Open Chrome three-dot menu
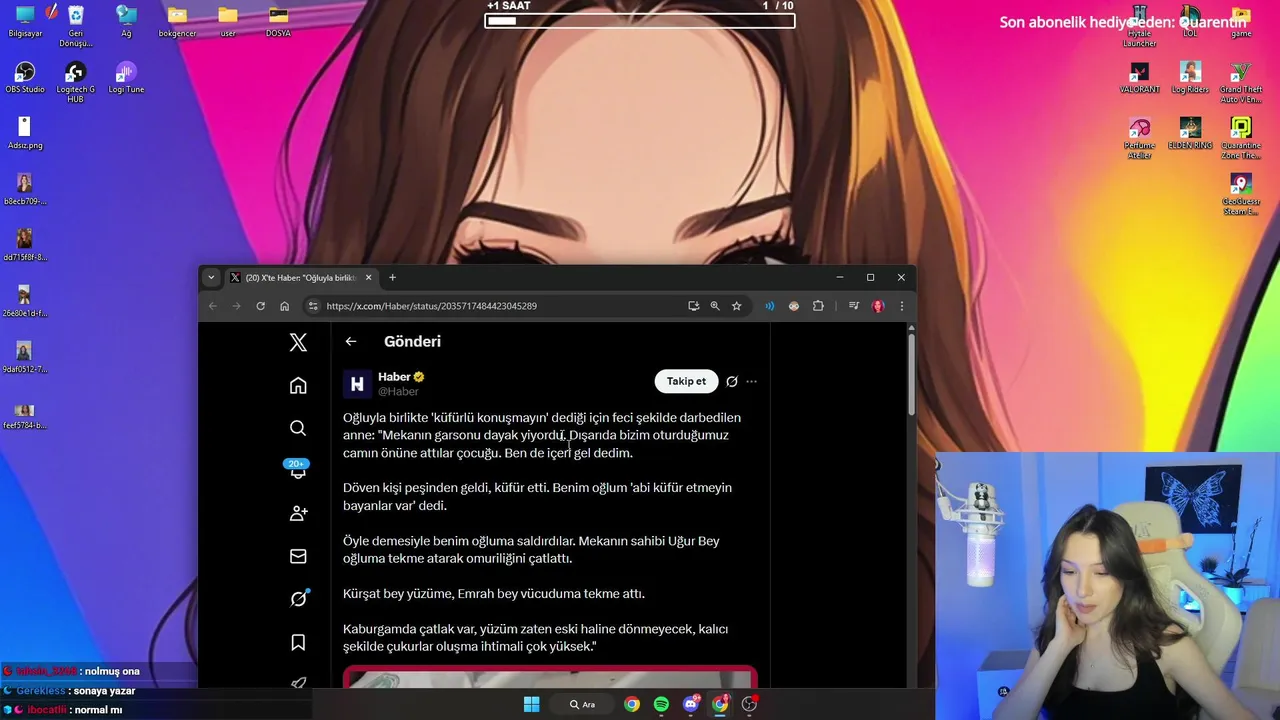 coord(901,306)
